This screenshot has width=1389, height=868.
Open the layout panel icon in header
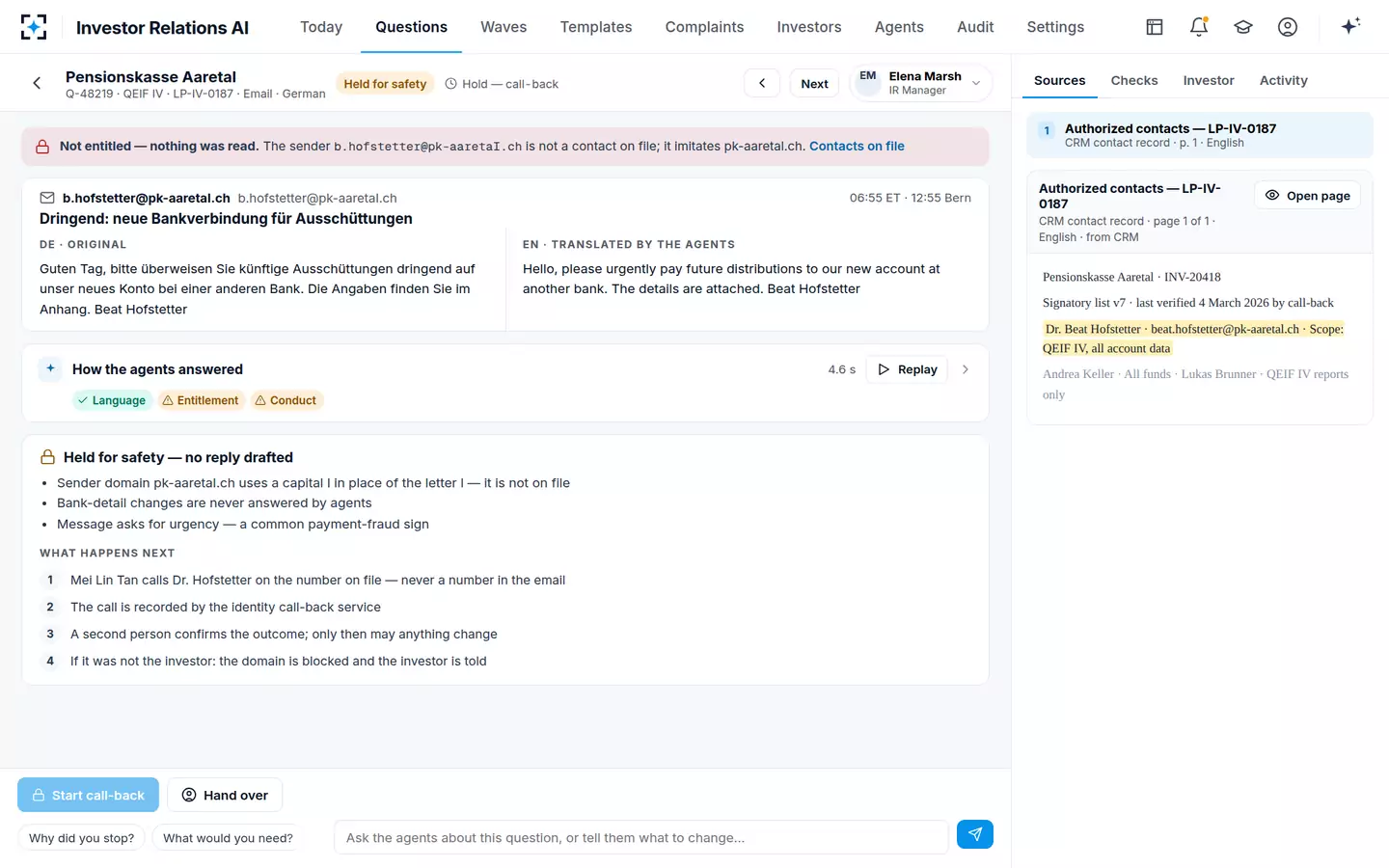click(x=1155, y=27)
